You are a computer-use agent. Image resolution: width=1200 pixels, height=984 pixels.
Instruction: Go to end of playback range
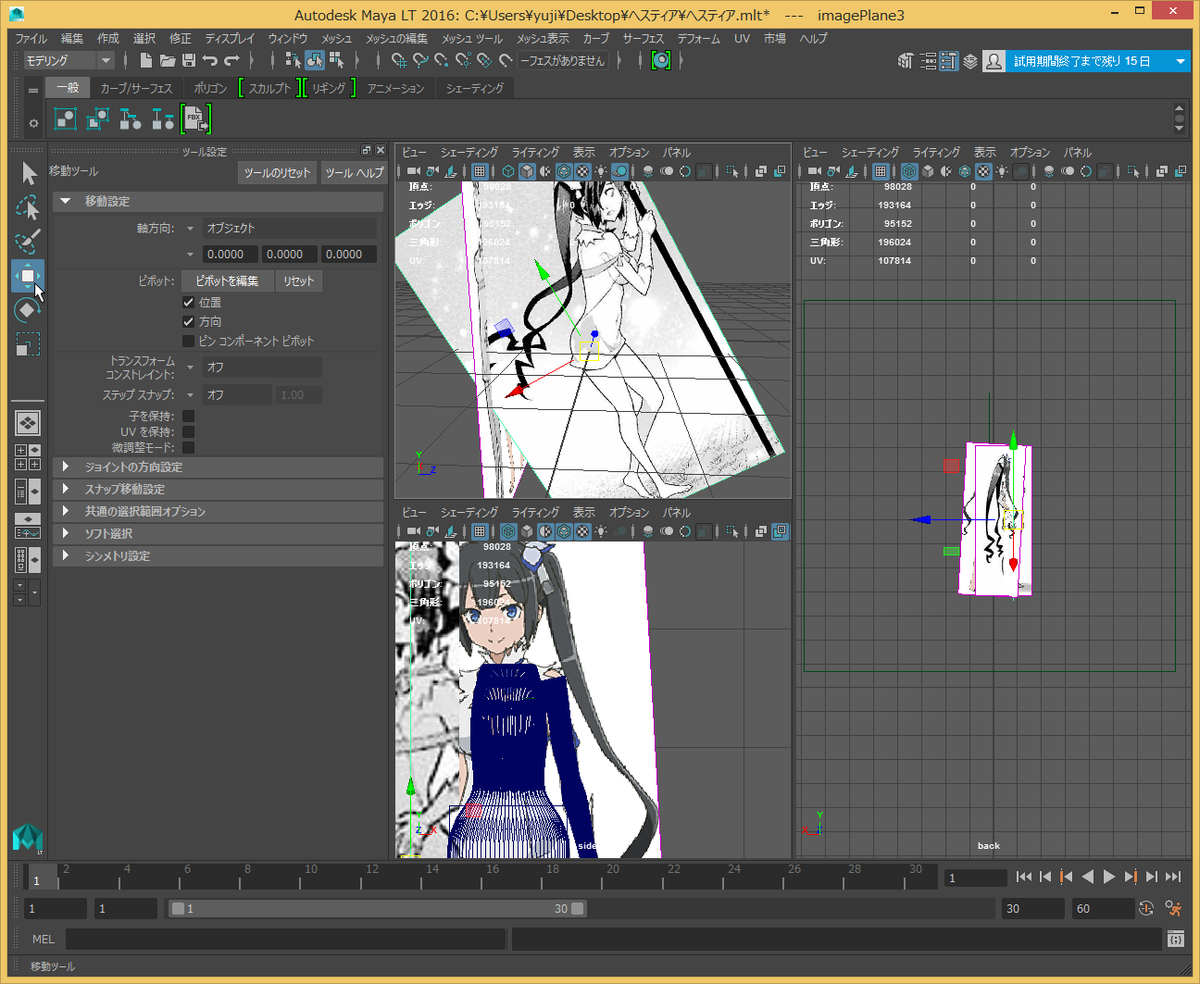[x=1172, y=877]
